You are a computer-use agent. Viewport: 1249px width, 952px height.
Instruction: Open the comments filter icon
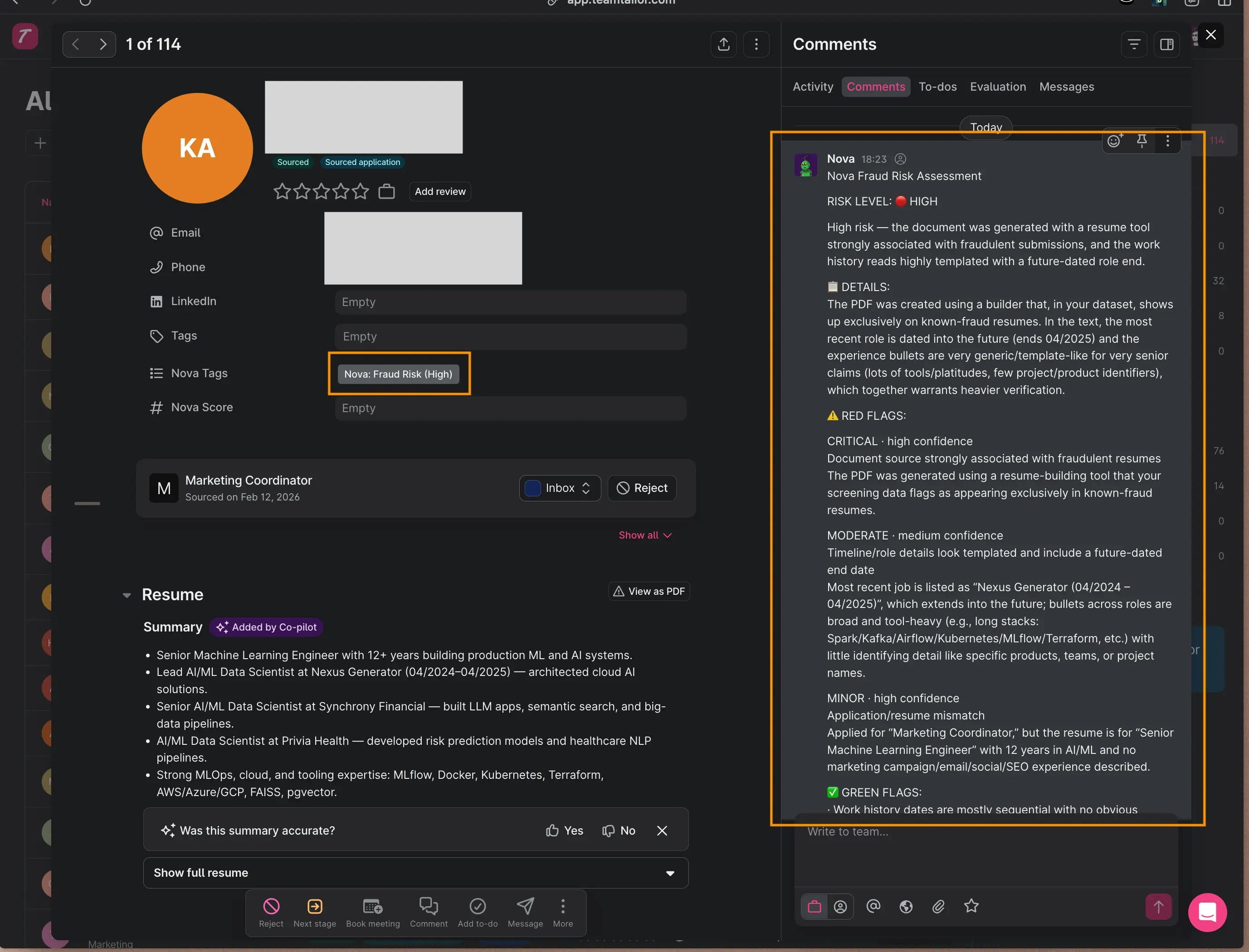point(1133,44)
